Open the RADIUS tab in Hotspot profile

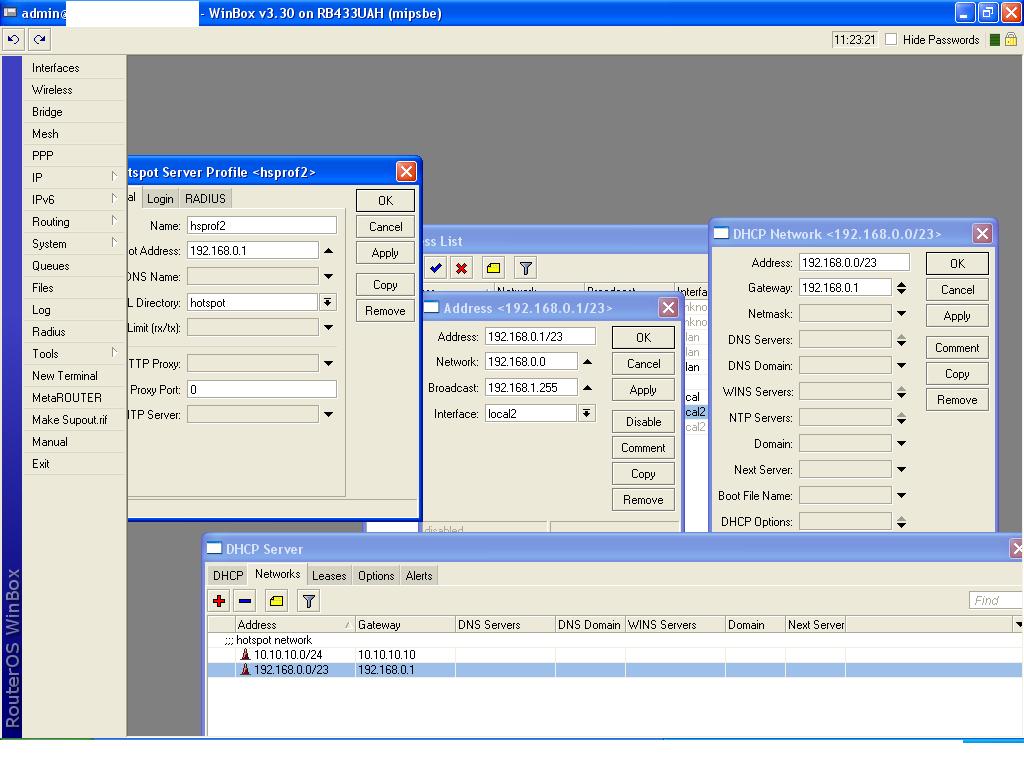click(205, 198)
